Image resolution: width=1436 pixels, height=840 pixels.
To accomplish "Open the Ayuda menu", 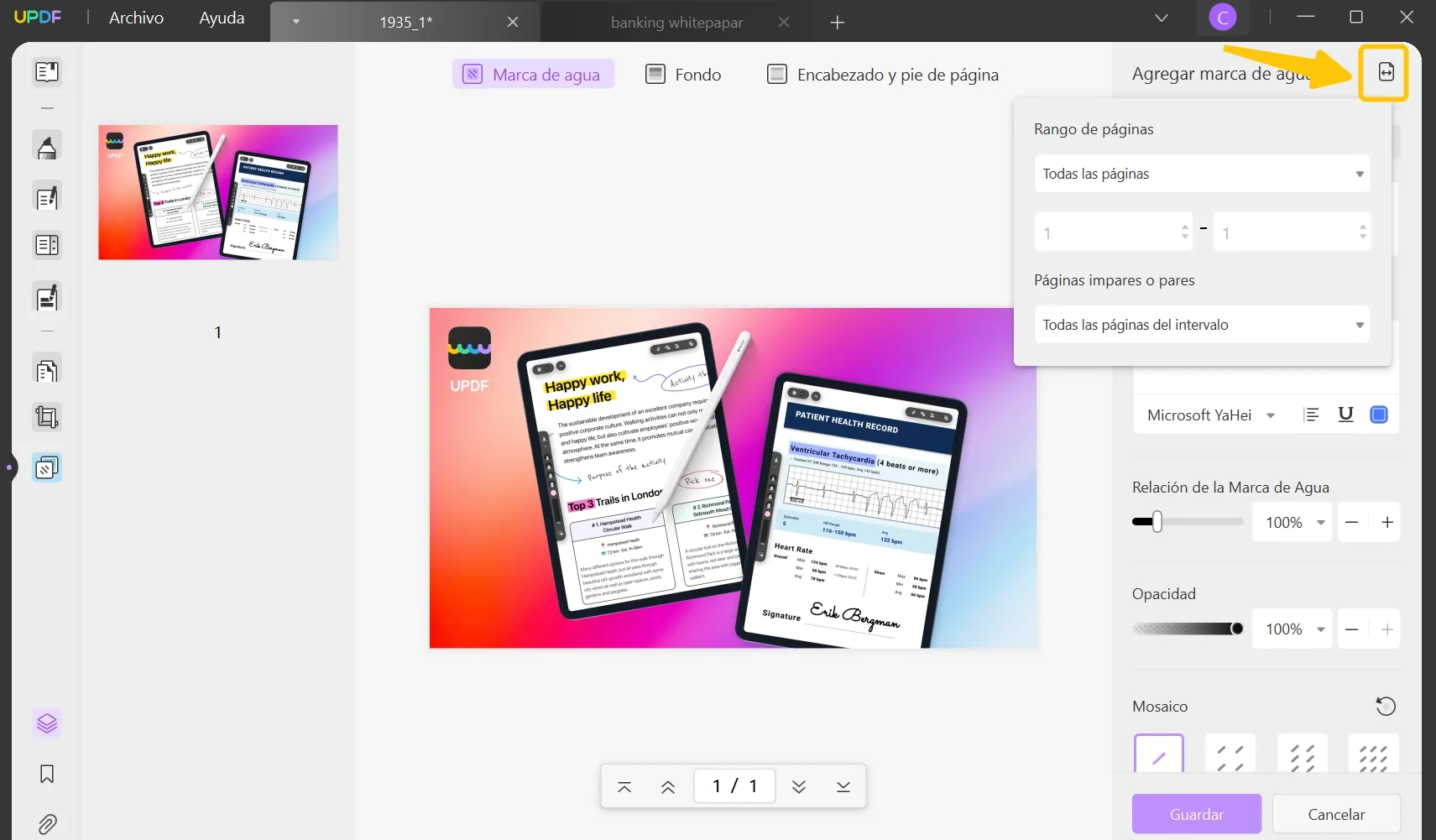I will pos(222,18).
